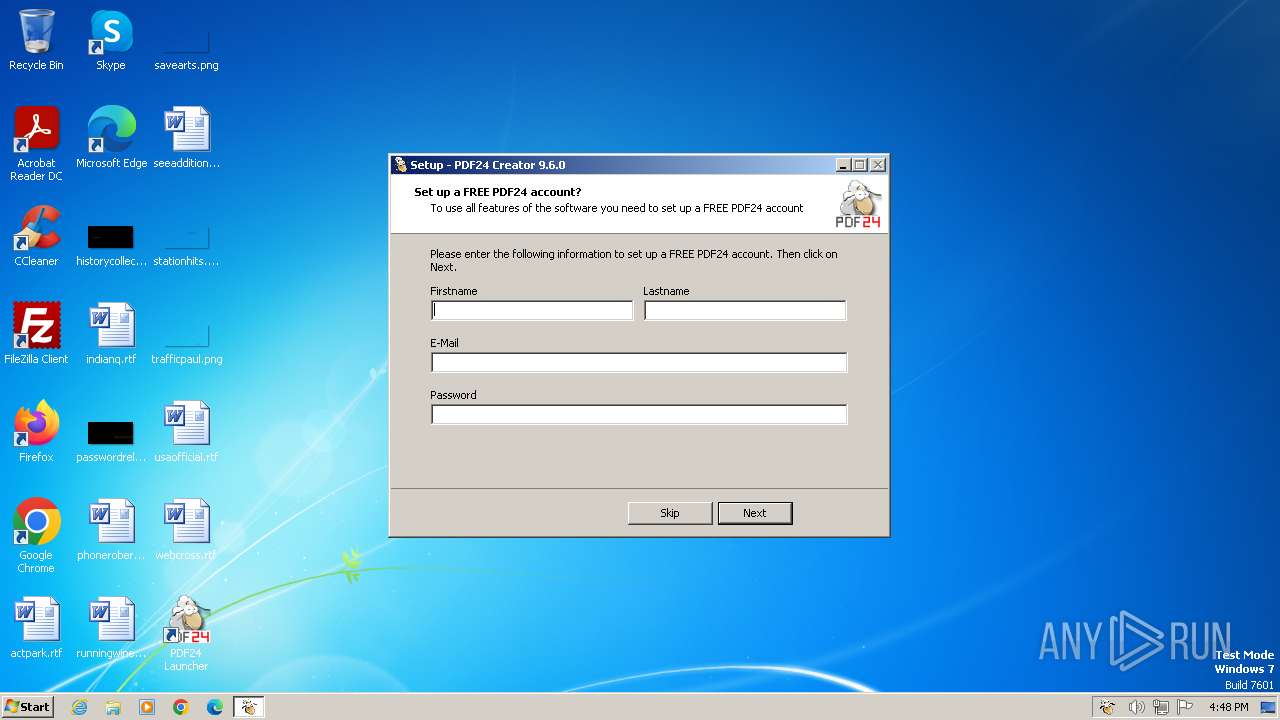This screenshot has height=720, width=1280.
Task: Open Windows Media Player taskbar icon
Action: tap(147, 707)
